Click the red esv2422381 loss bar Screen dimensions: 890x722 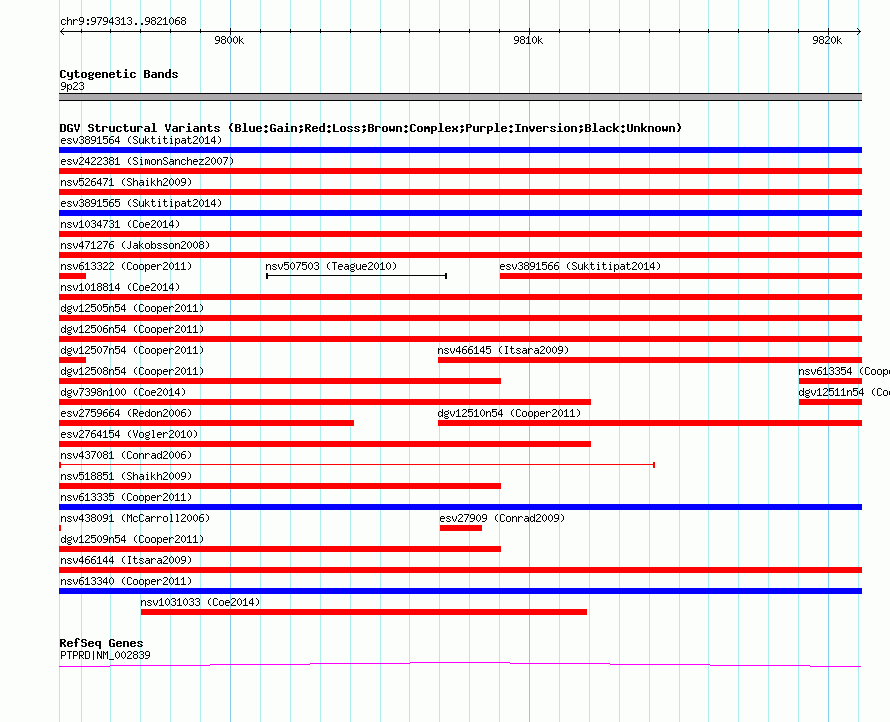[460, 171]
